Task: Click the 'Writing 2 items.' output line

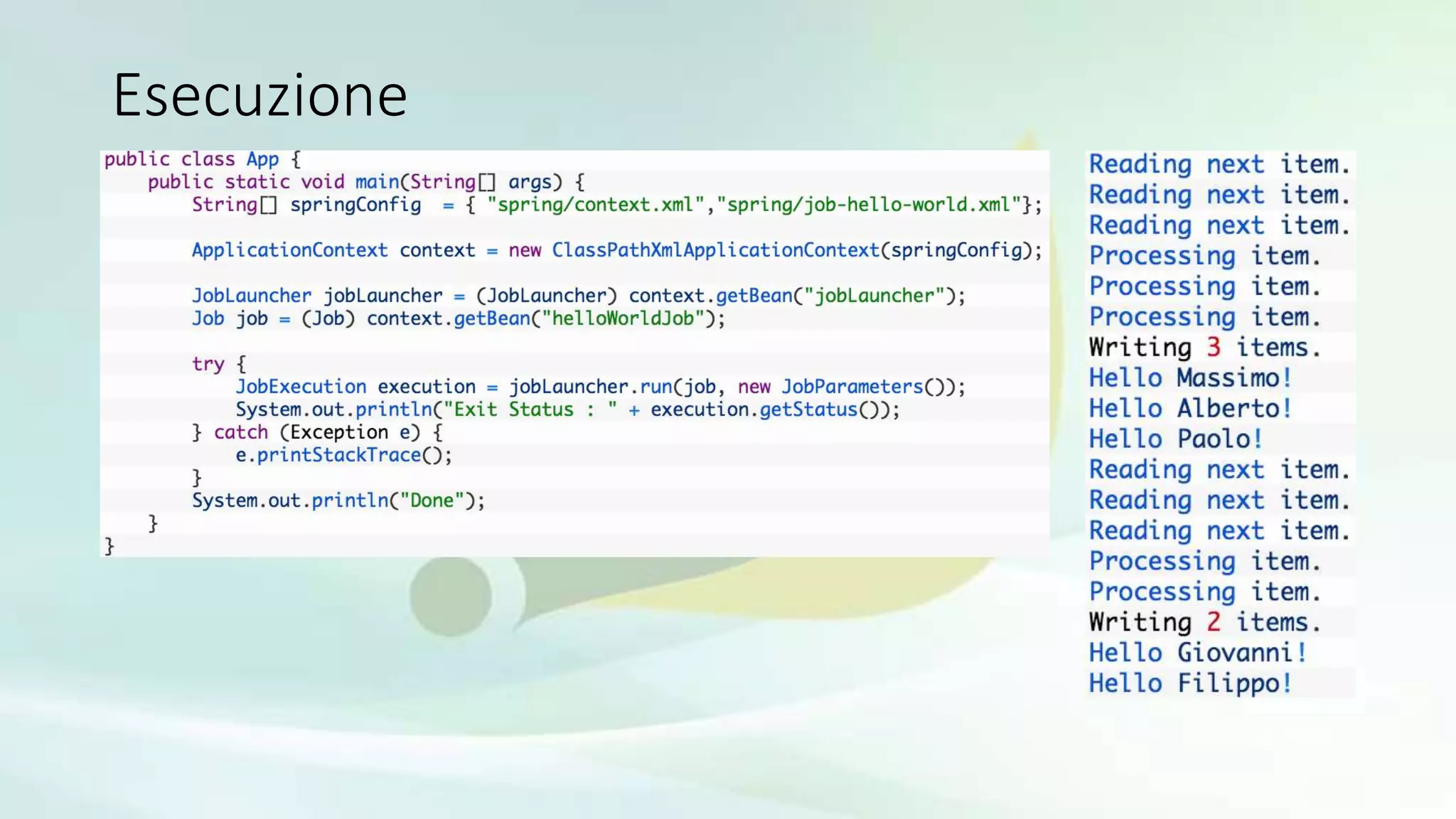Action: pyautogui.click(x=1204, y=622)
